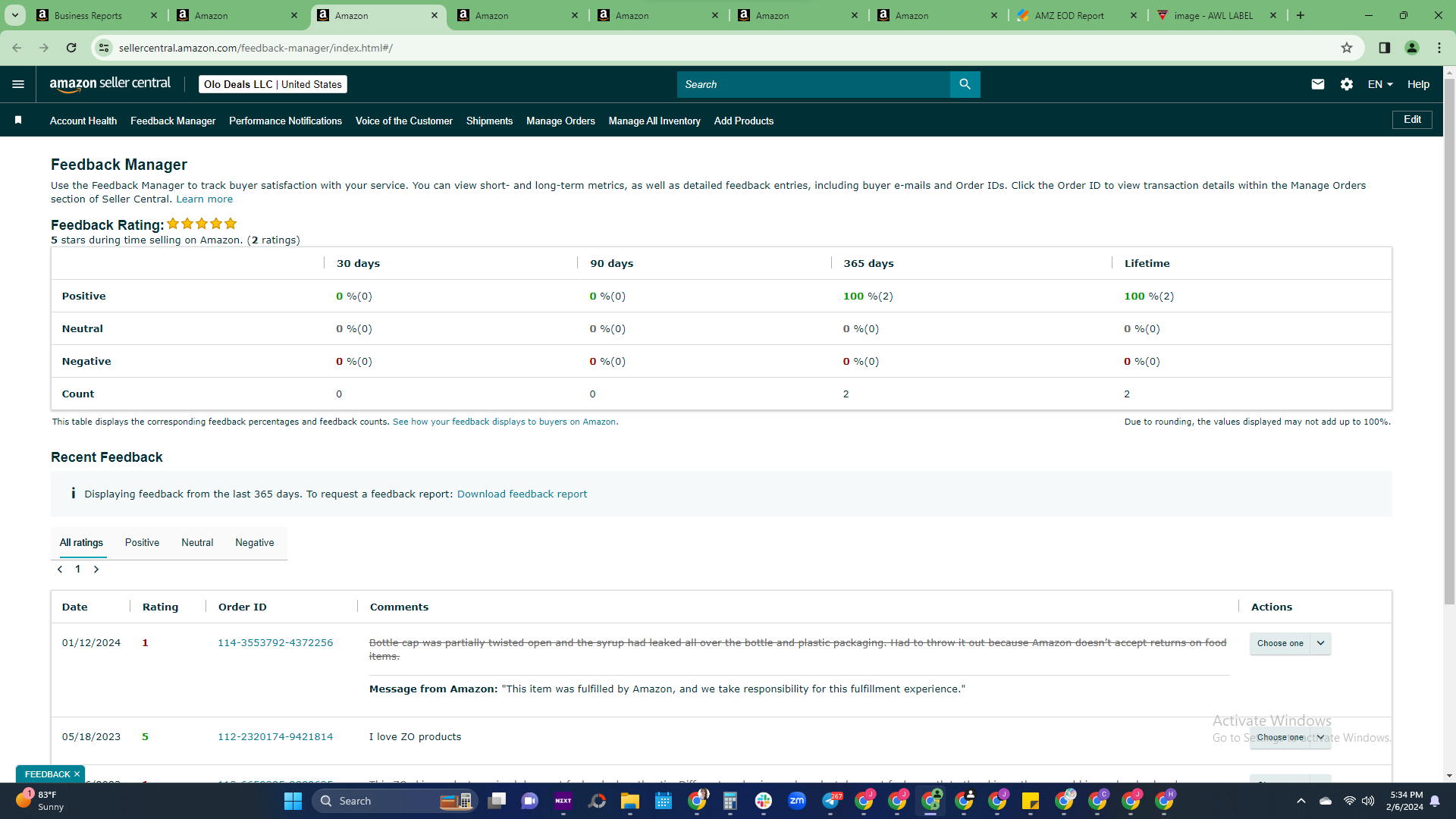
Task: Close the Business Reports browser tab
Action: coord(154,15)
